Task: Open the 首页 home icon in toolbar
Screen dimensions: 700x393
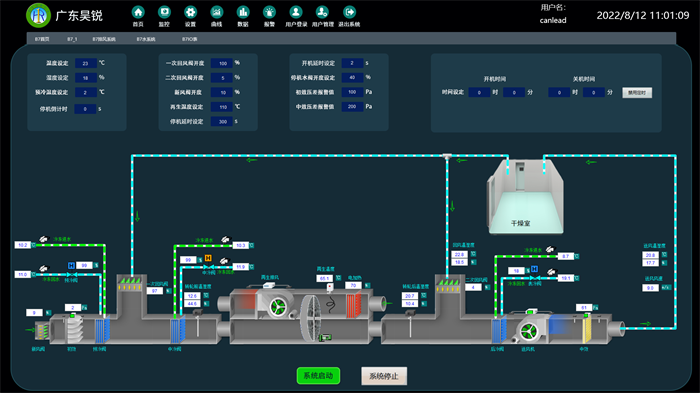Action: [138, 12]
